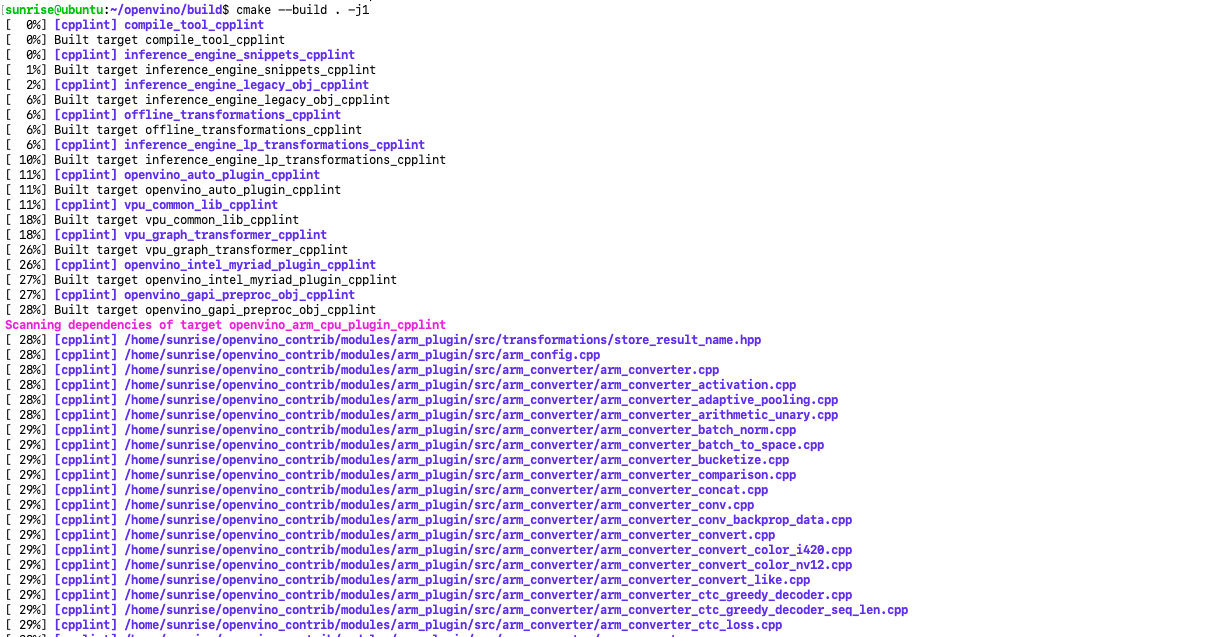Click the 'sunrise@ubuntu' prompt text
The width and height of the screenshot is (1227, 637).
54,9
